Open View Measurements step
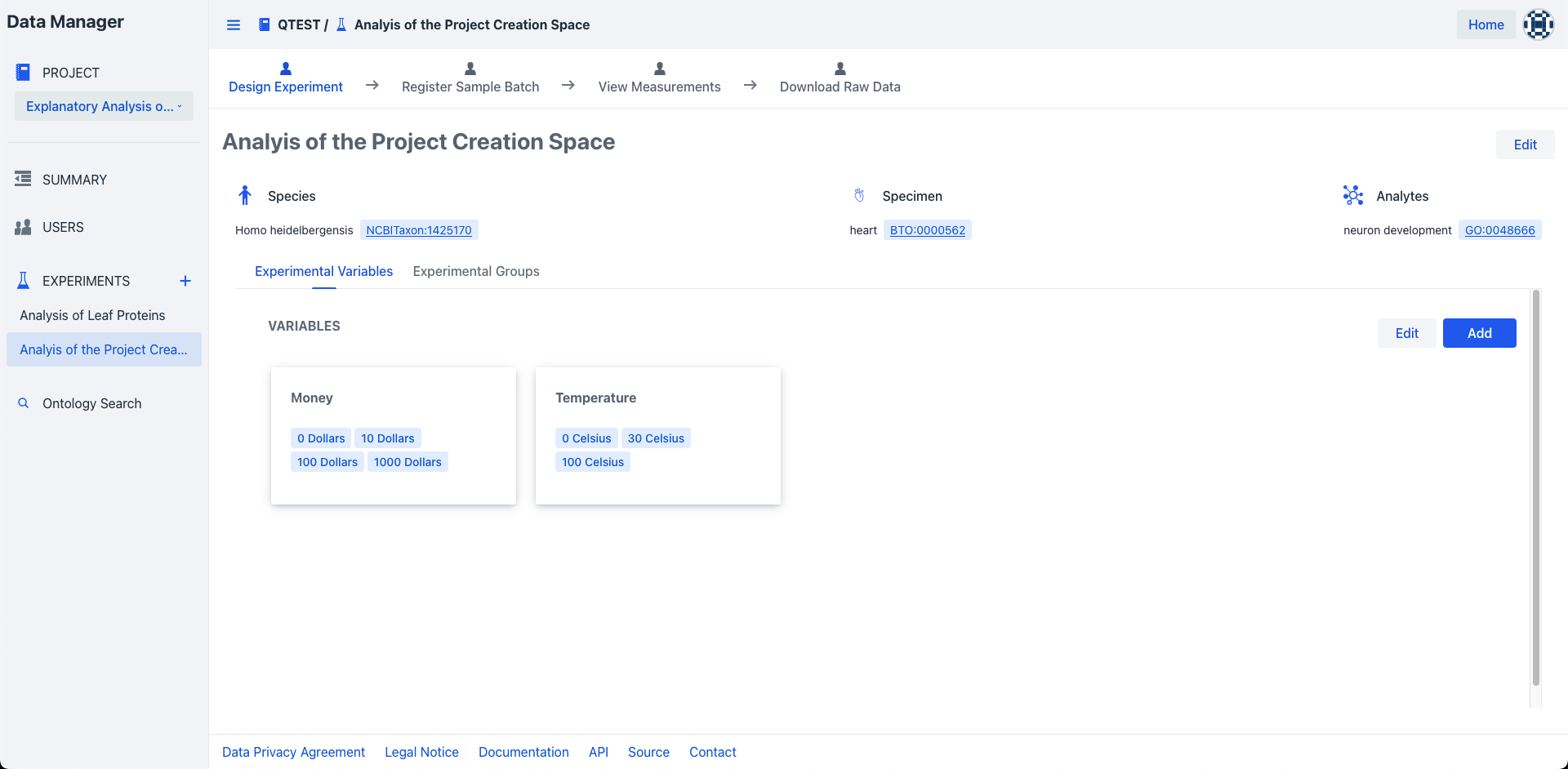This screenshot has width=1568, height=769. click(659, 78)
